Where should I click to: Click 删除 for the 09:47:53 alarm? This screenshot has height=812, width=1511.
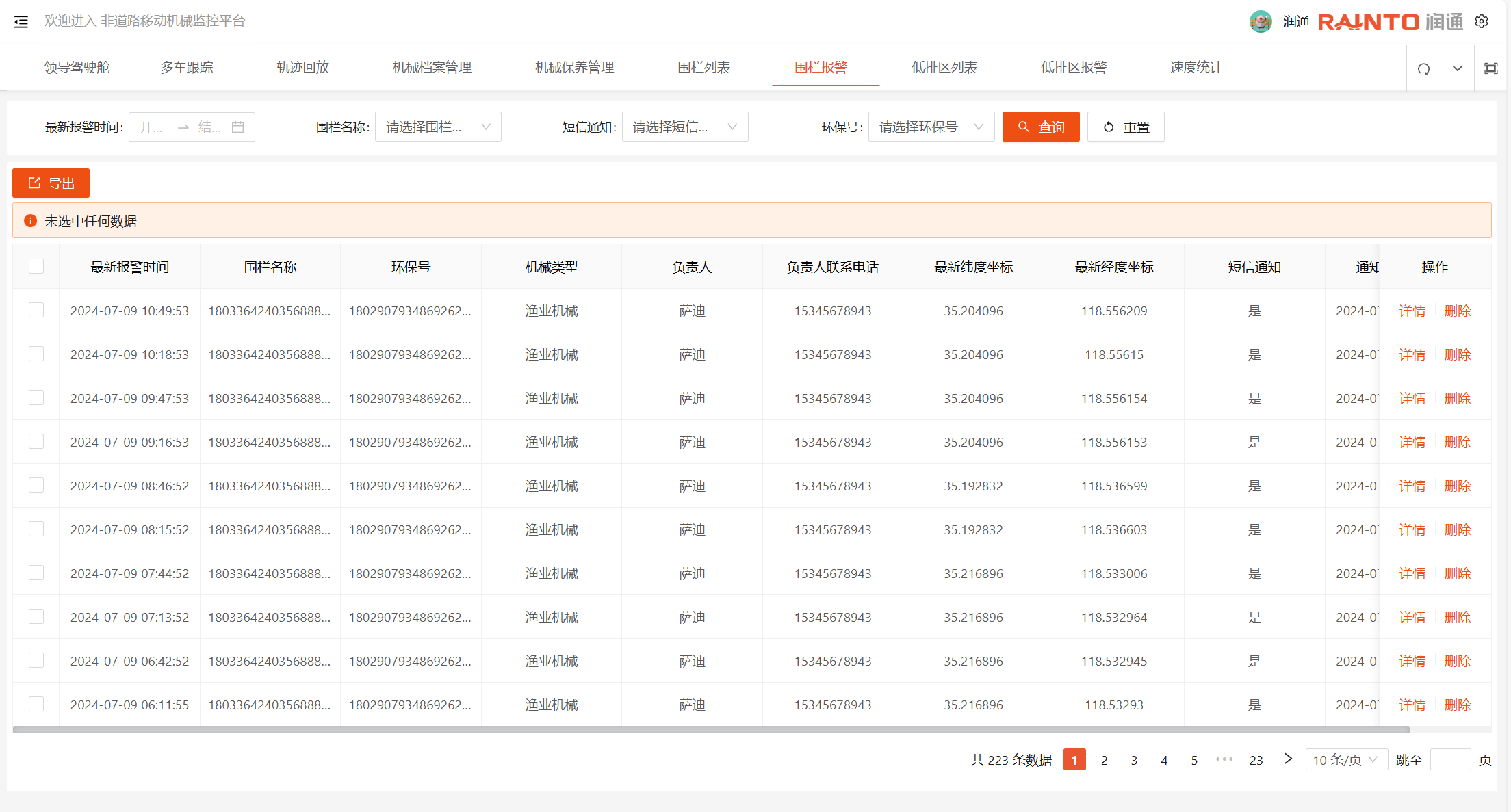1457,399
